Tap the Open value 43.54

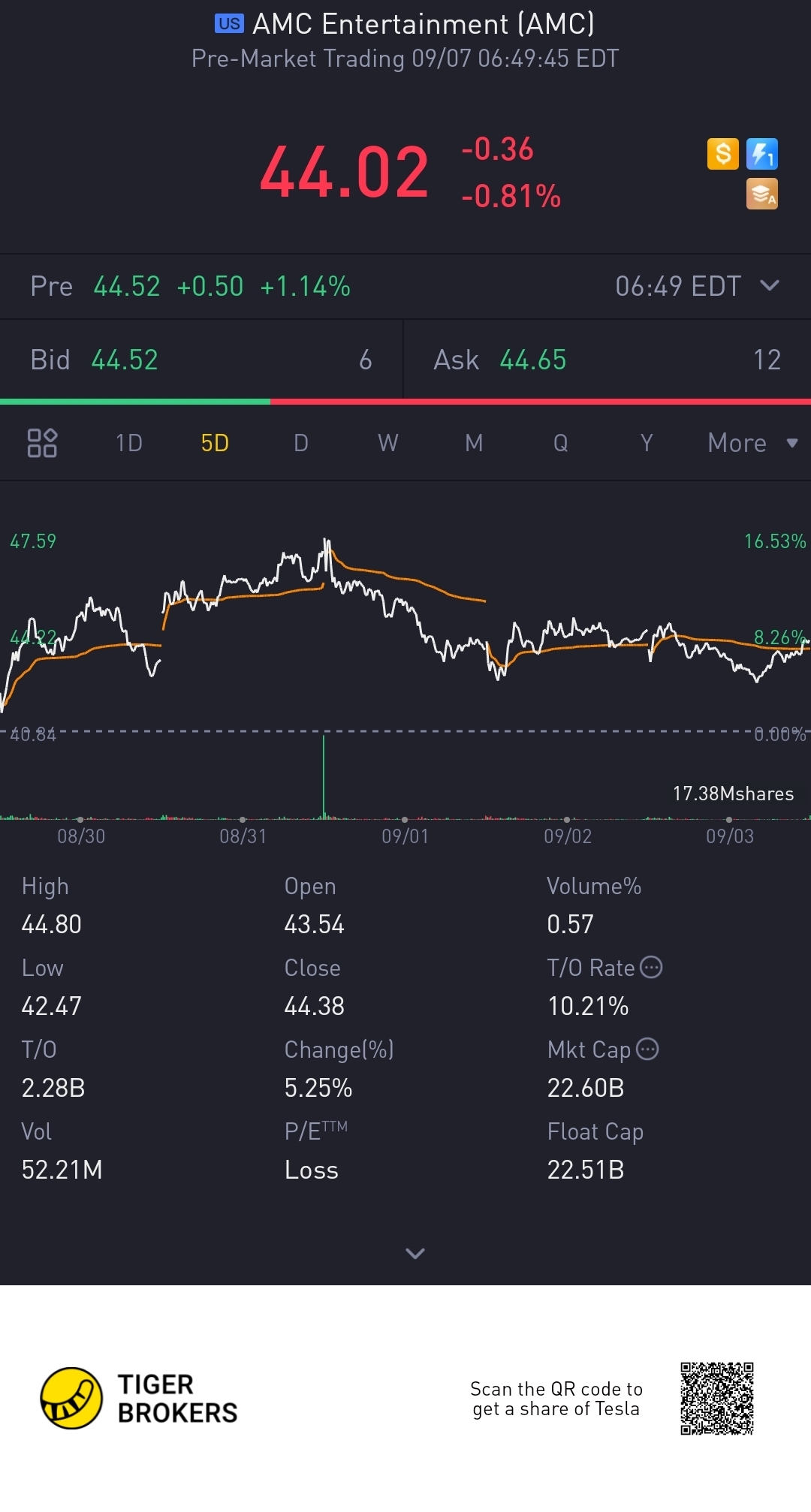click(315, 924)
